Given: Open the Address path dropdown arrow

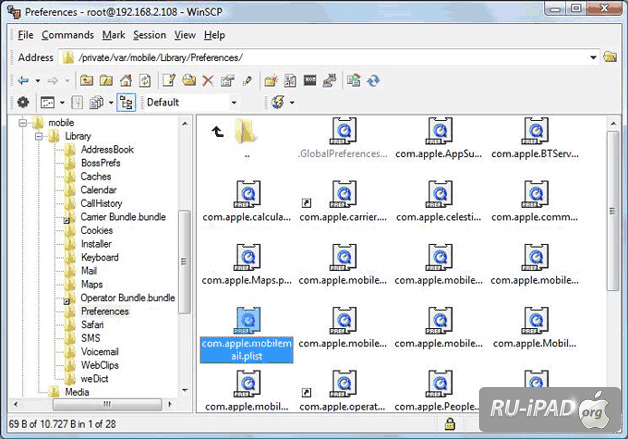Looking at the screenshot, I should tap(593, 58).
